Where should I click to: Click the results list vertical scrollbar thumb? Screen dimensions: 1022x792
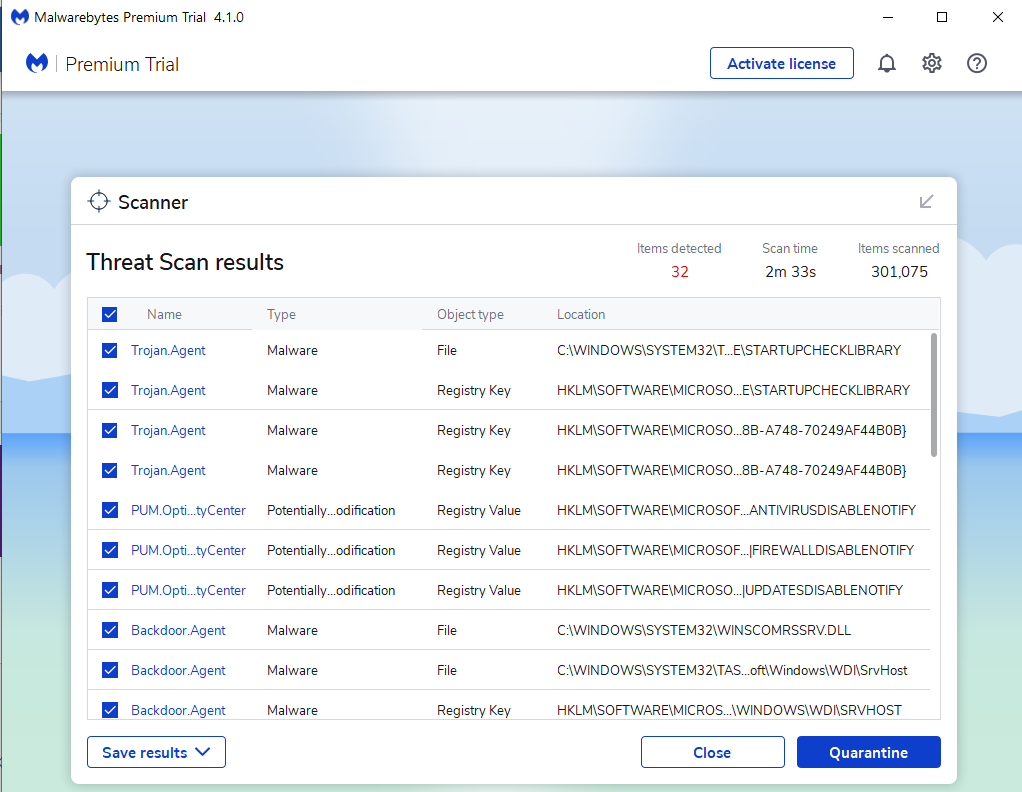point(934,395)
